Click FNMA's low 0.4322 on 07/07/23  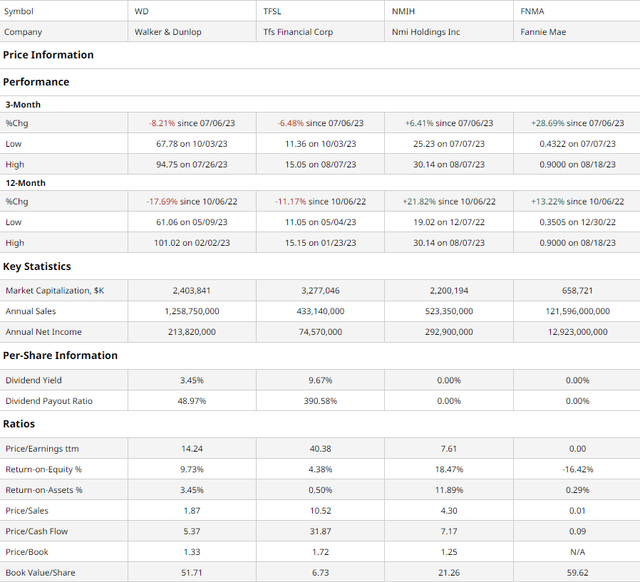click(578, 144)
